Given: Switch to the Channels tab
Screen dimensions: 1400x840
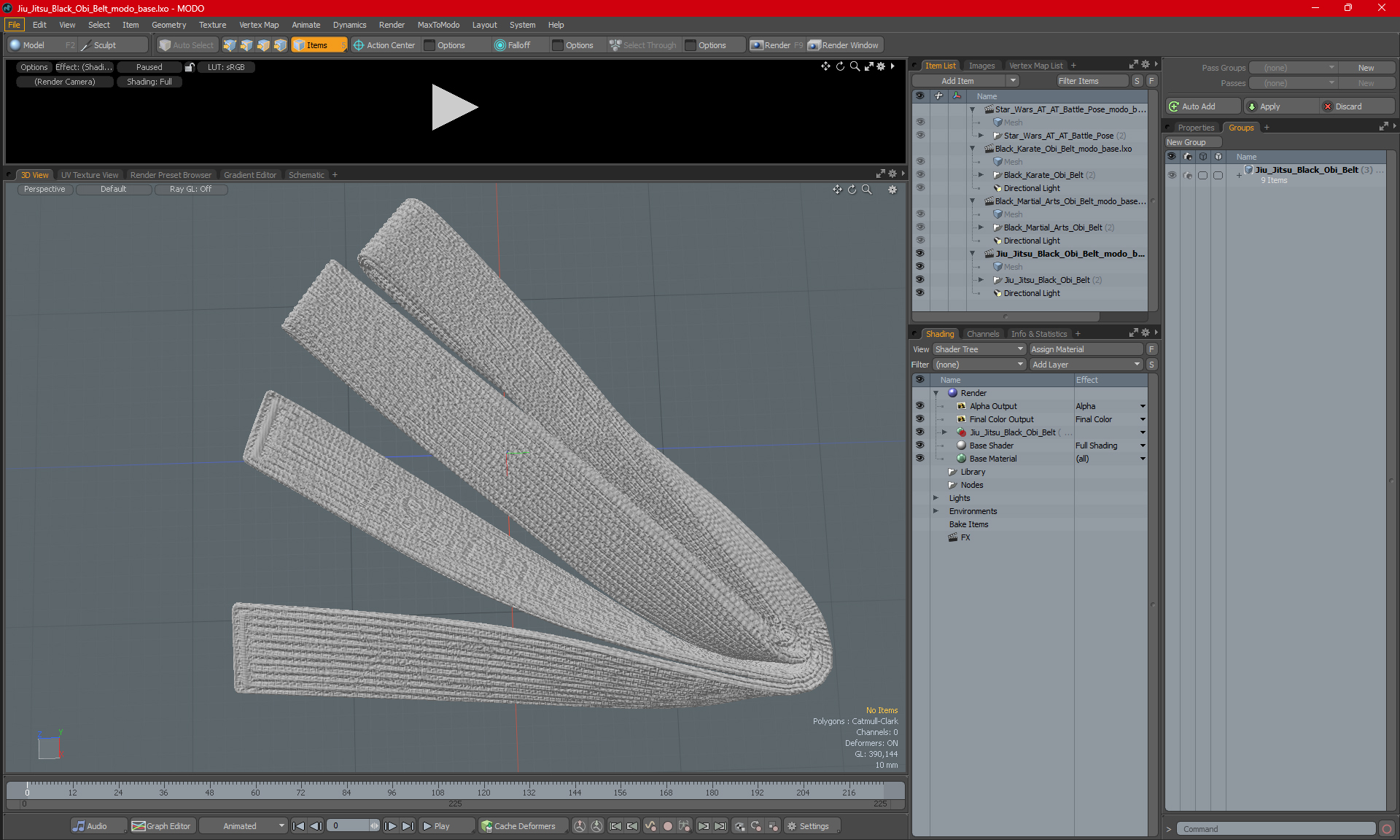Looking at the screenshot, I should pos(982,334).
